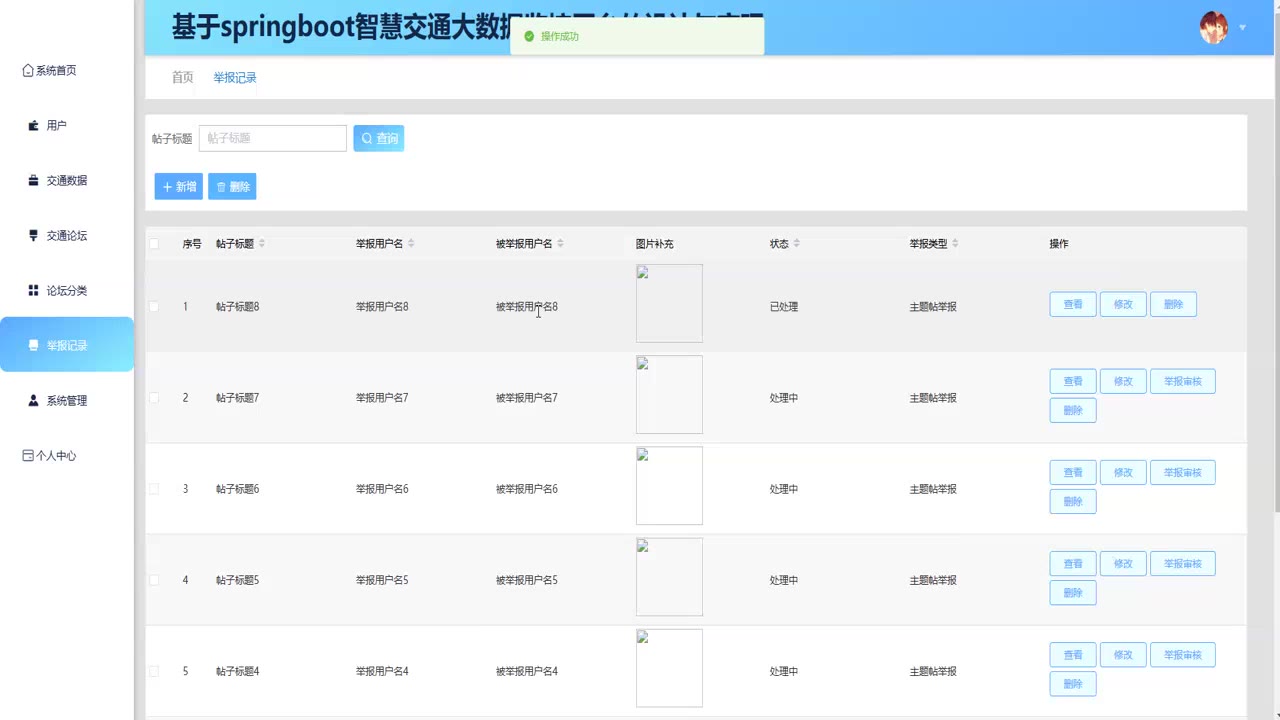This screenshot has width=1280, height=720.
Task: Open 交通数据 via its briefcase icon
Action: [34, 181]
